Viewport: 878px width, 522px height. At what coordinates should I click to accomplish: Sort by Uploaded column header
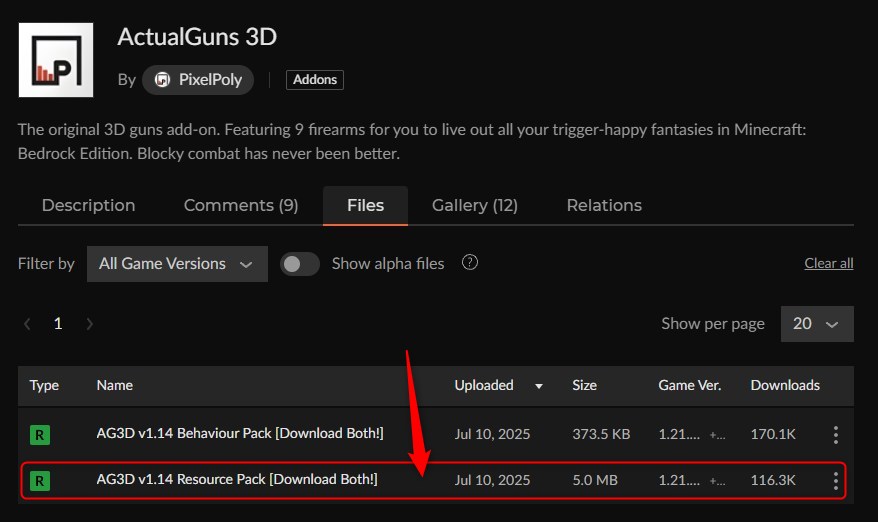click(484, 385)
